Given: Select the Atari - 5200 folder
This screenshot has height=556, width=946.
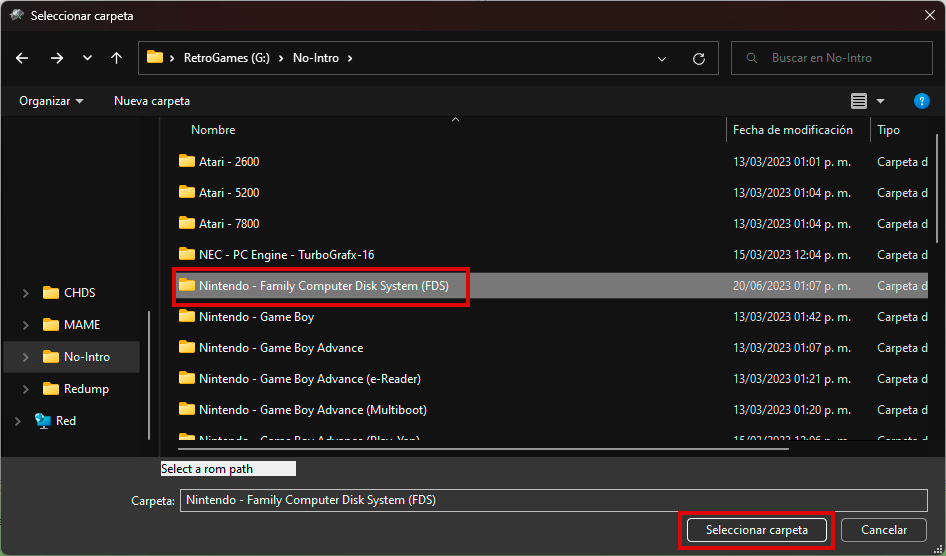Looking at the screenshot, I should 229,193.
